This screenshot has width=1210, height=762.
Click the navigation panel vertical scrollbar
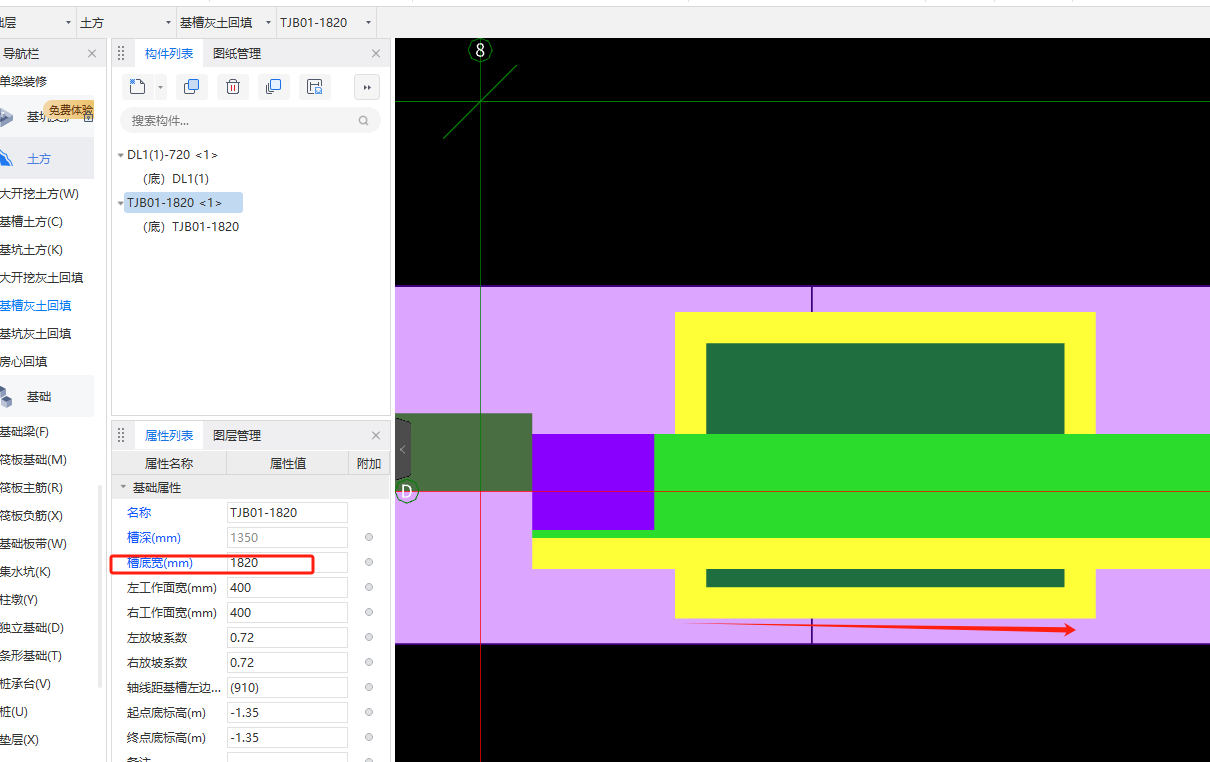(x=100, y=586)
